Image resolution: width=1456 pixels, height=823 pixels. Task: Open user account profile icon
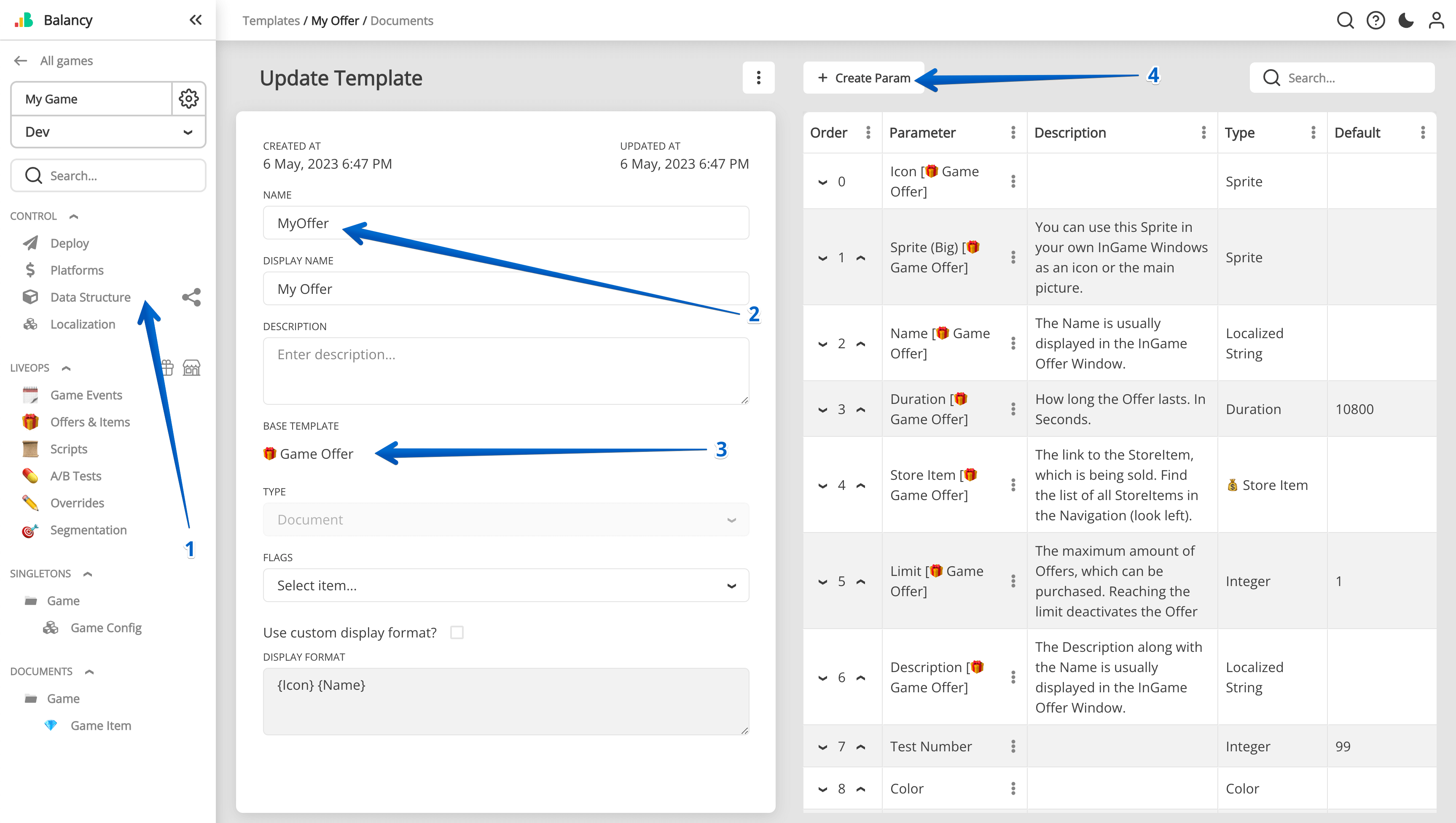[1436, 21]
